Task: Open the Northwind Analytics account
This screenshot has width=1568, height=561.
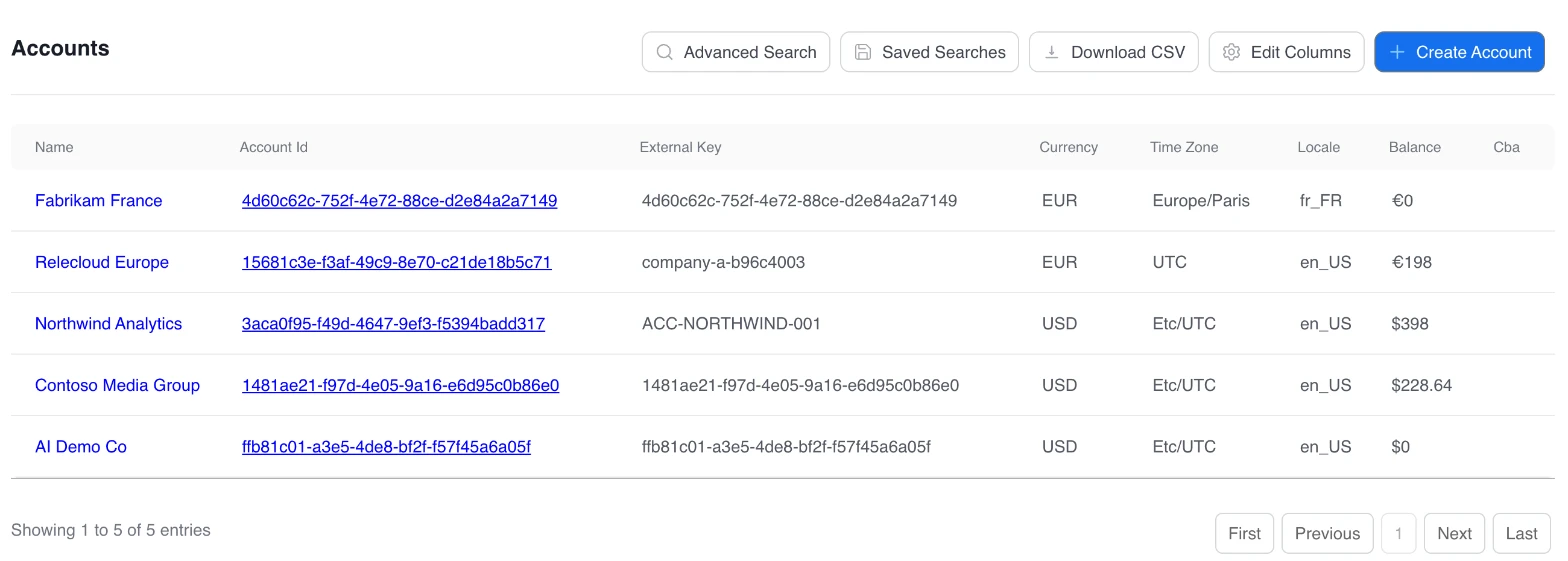Action: [x=108, y=324]
